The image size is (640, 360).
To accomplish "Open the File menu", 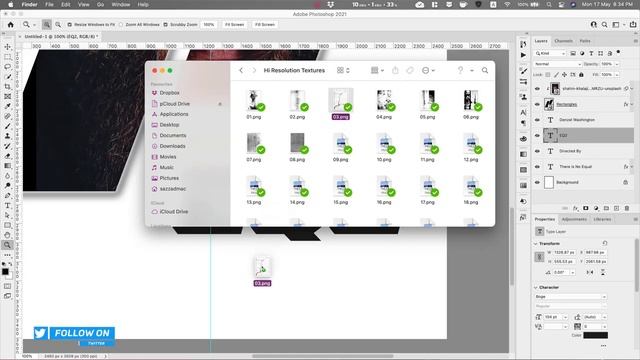I will 49,4.
